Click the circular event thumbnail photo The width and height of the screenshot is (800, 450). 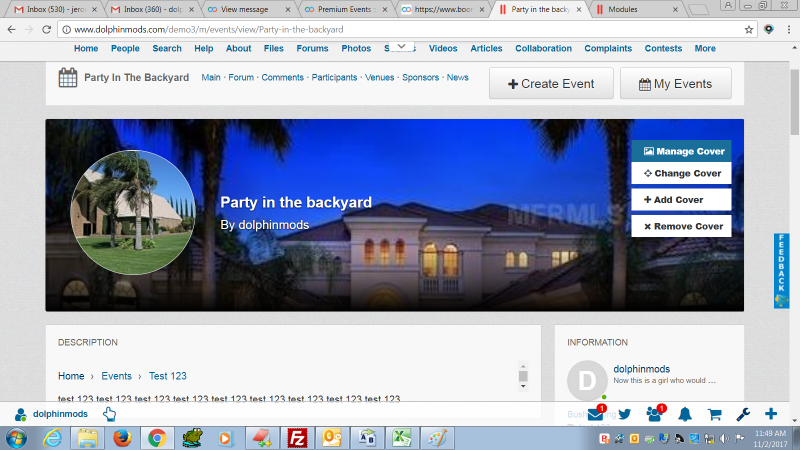coord(133,212)
